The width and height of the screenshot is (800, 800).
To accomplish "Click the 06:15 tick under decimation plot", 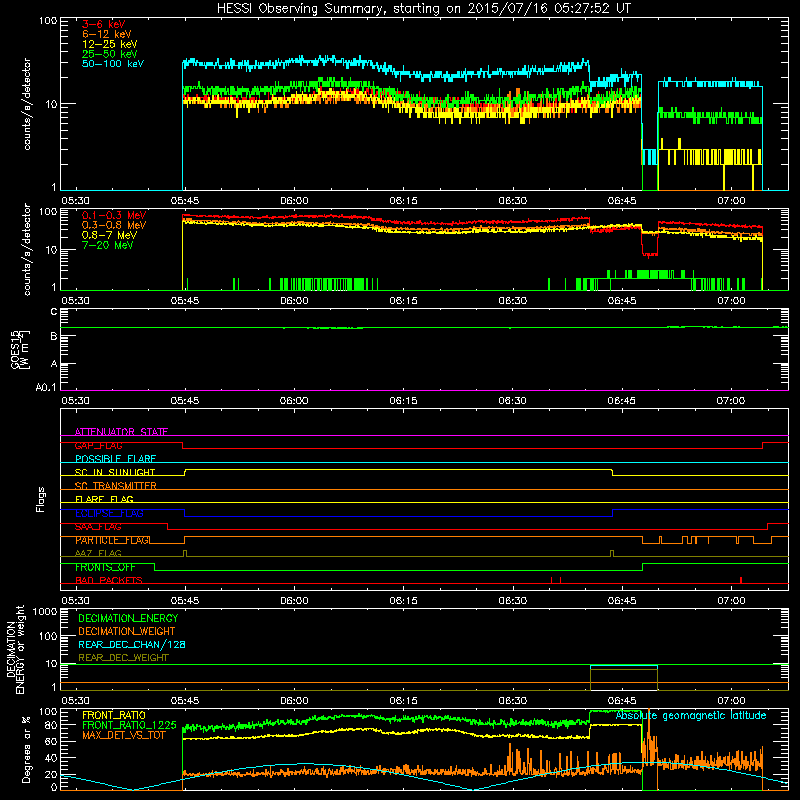I will [x=403, y=701].
